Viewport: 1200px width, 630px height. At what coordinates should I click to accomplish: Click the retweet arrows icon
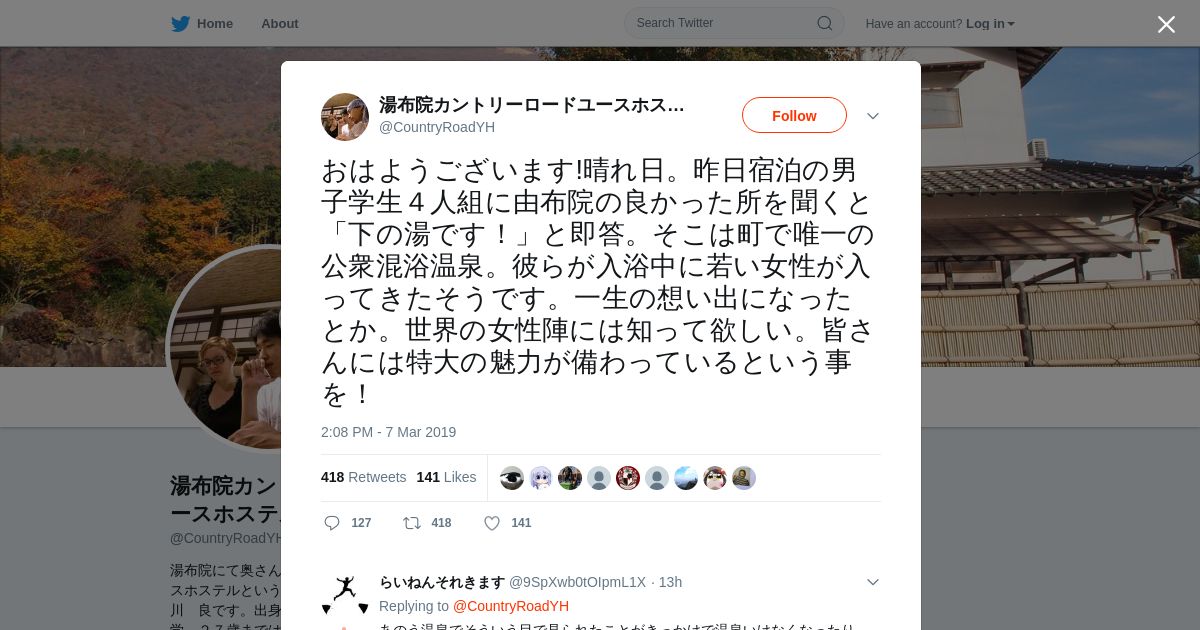coord(411,523)
